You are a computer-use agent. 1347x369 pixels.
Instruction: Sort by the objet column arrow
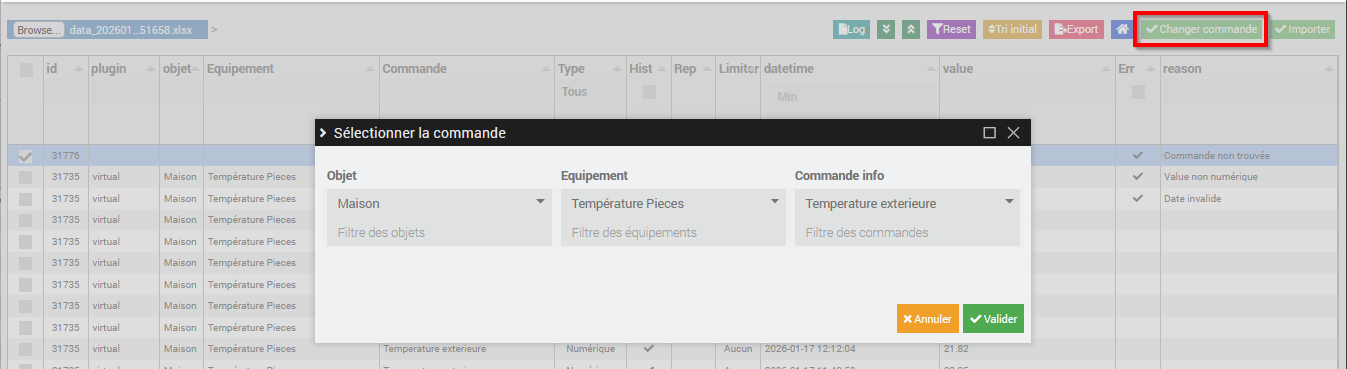pos(196,69)
